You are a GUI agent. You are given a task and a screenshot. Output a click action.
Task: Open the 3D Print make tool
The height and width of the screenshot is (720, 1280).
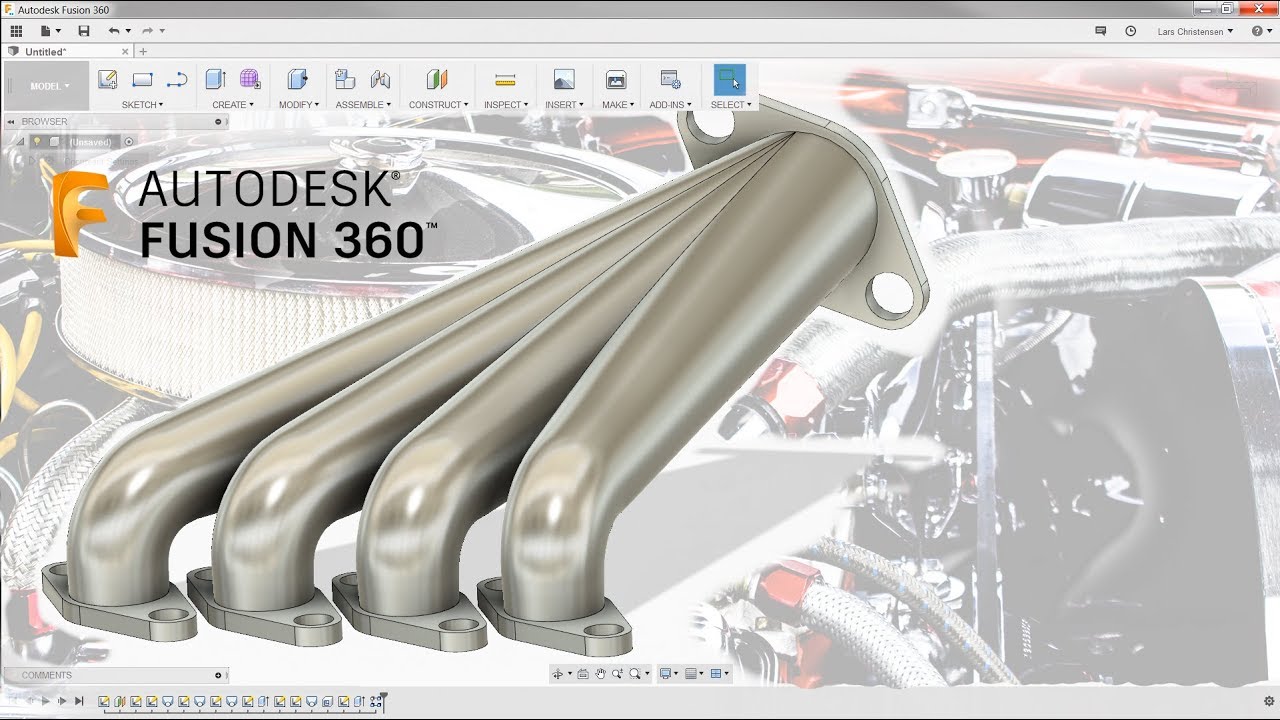pos(616,80)
